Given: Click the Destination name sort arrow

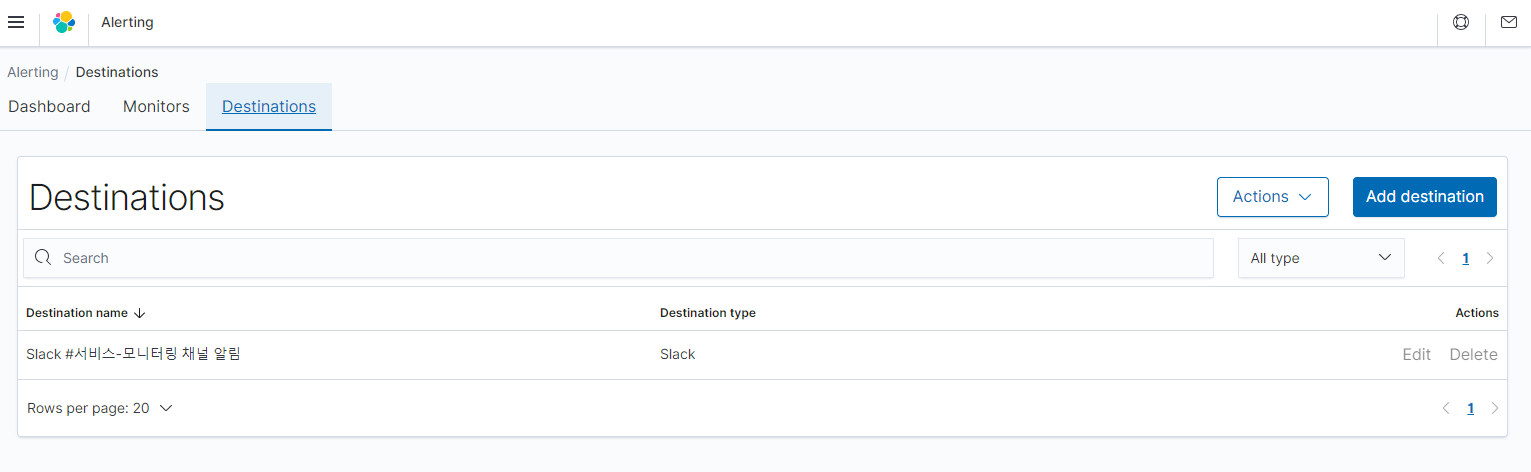Looking at the screenshot, I should (x=140, y=313).
